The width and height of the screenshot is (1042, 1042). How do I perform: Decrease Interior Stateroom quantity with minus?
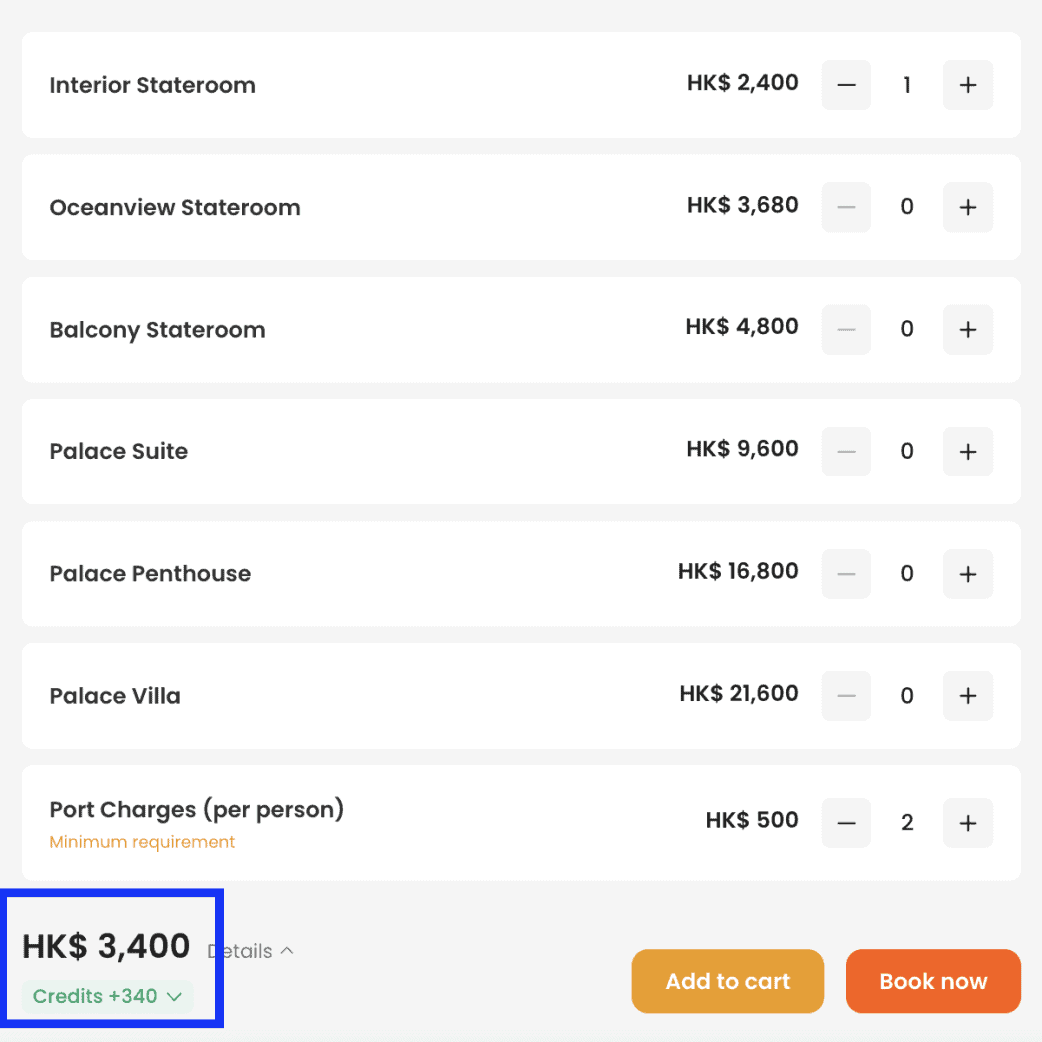coord(846,85)
